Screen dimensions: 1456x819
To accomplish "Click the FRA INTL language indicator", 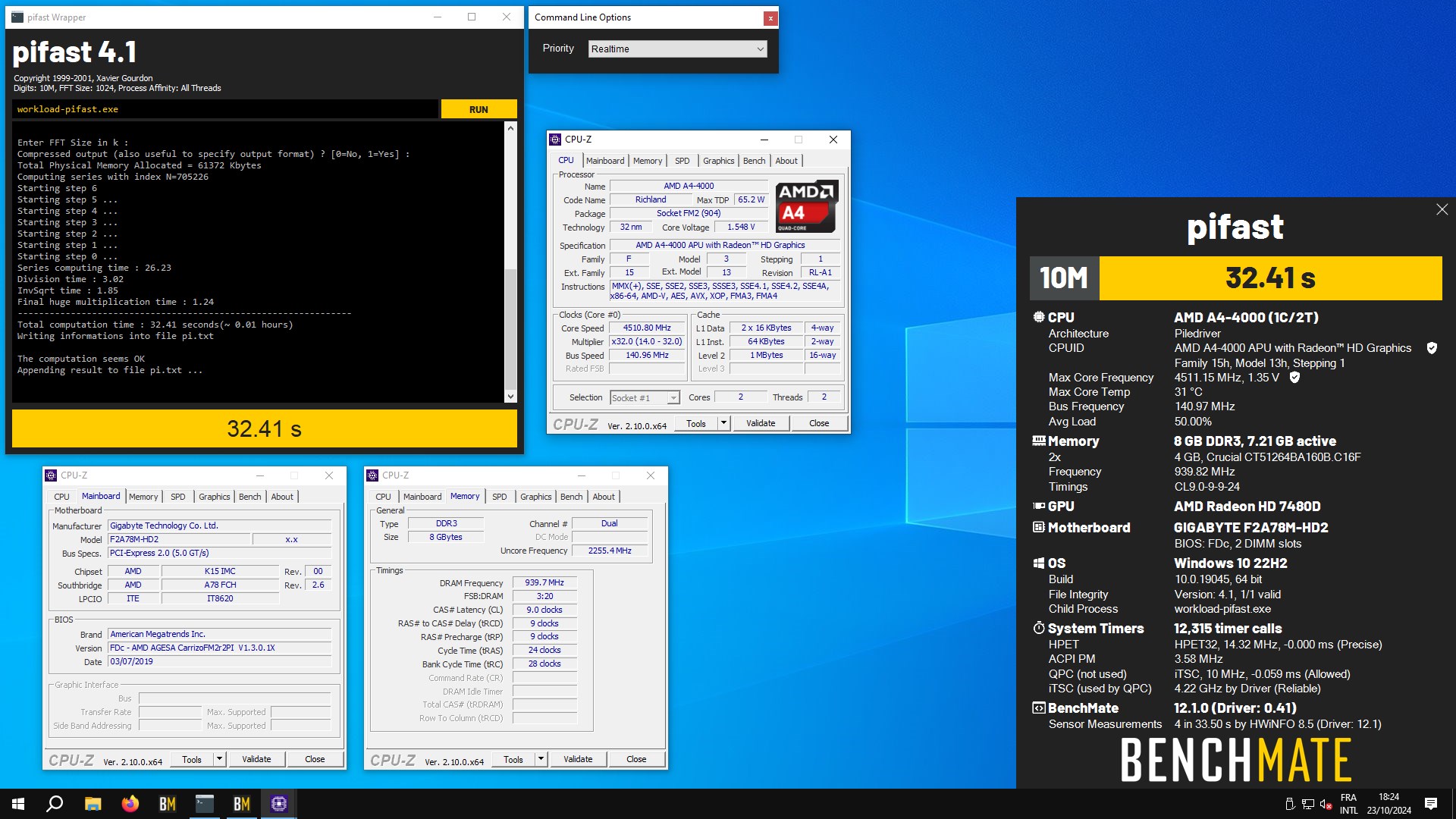I will pos(1348,804).
